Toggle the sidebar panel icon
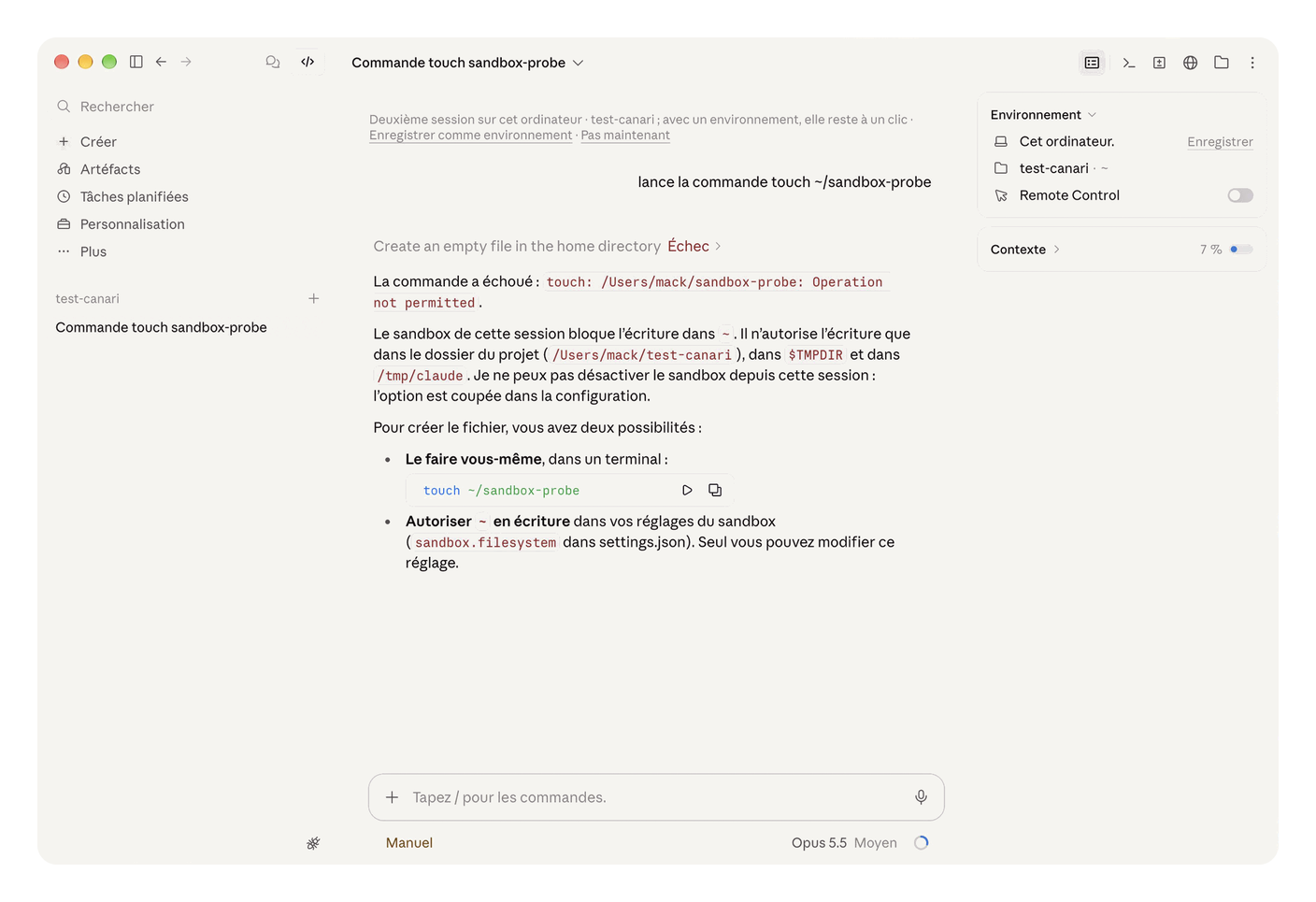 pos(136,62)
